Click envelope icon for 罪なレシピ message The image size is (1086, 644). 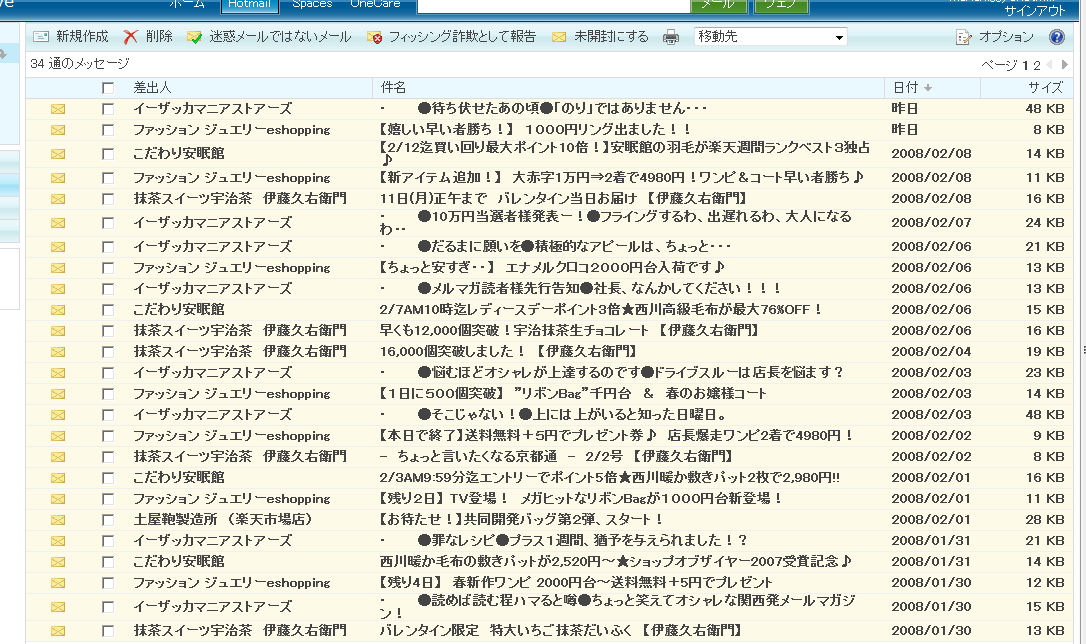(x=58, y=541)
